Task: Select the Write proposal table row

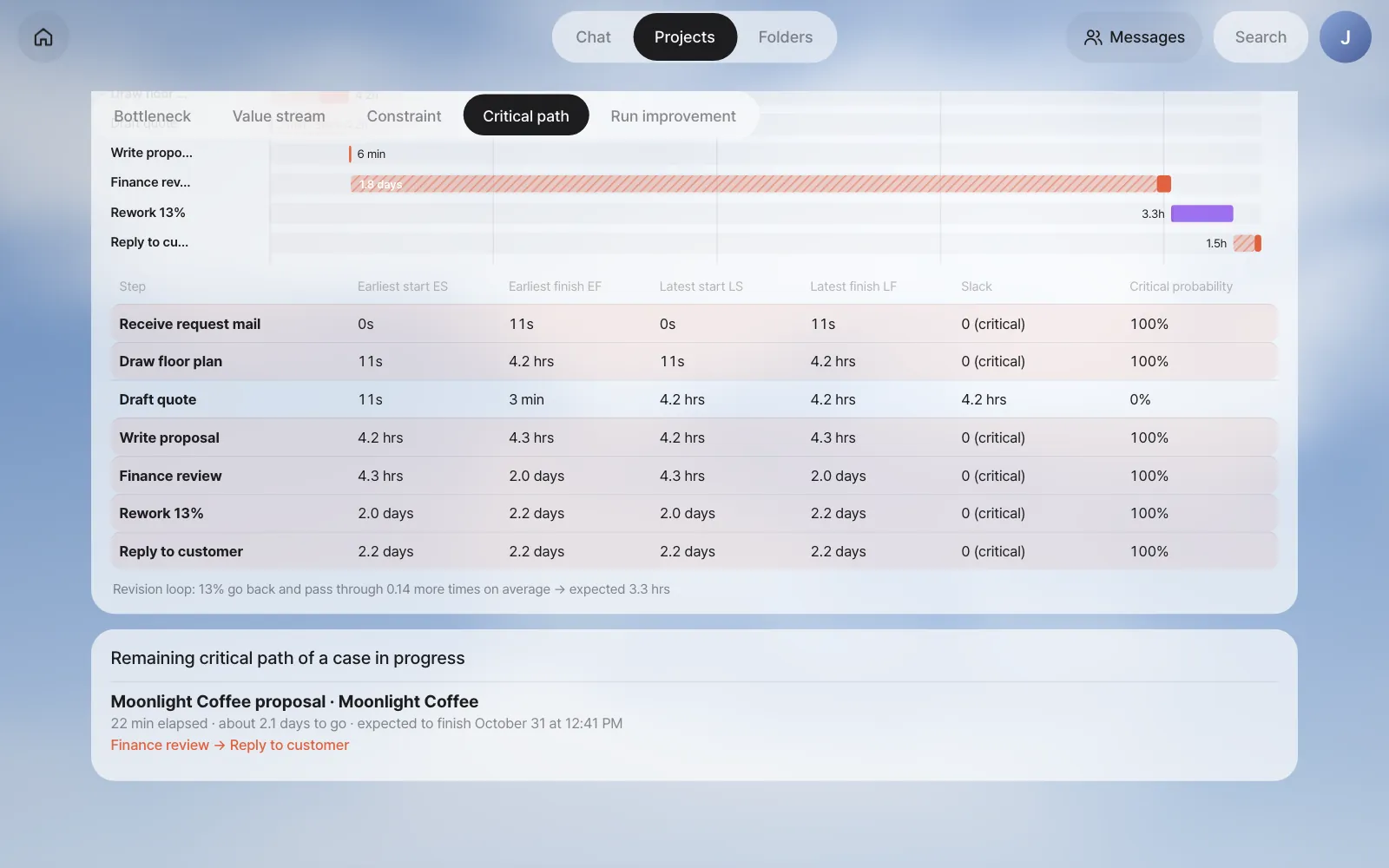Action: [694, 437]
